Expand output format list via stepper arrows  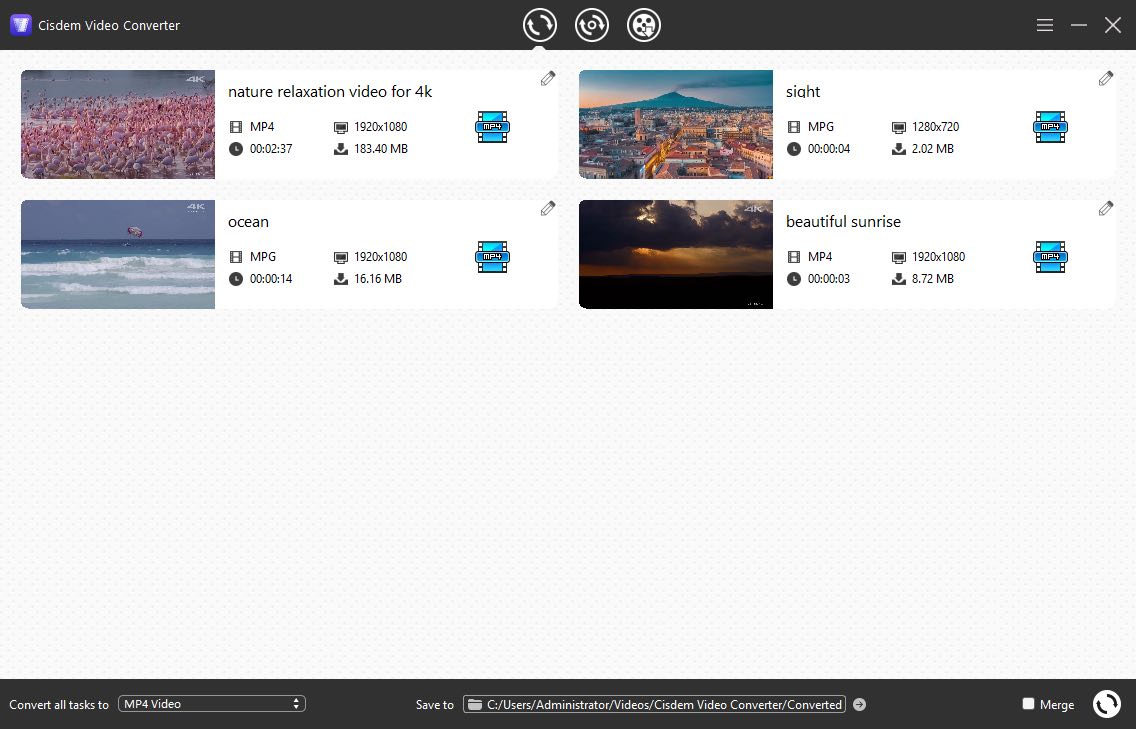pos(296,703)
